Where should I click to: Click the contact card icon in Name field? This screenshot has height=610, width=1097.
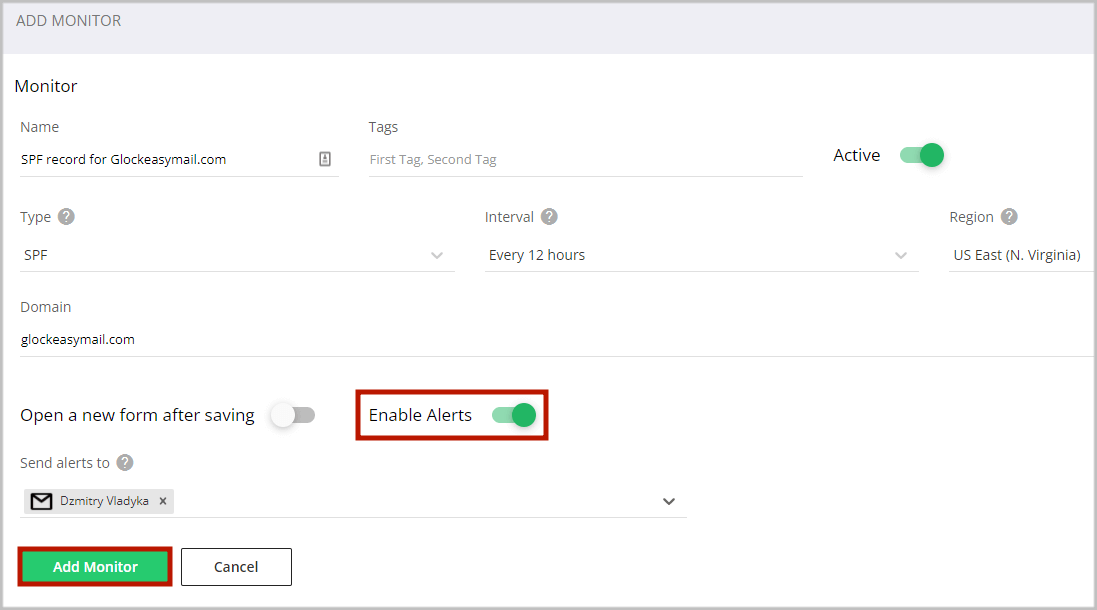325,159
